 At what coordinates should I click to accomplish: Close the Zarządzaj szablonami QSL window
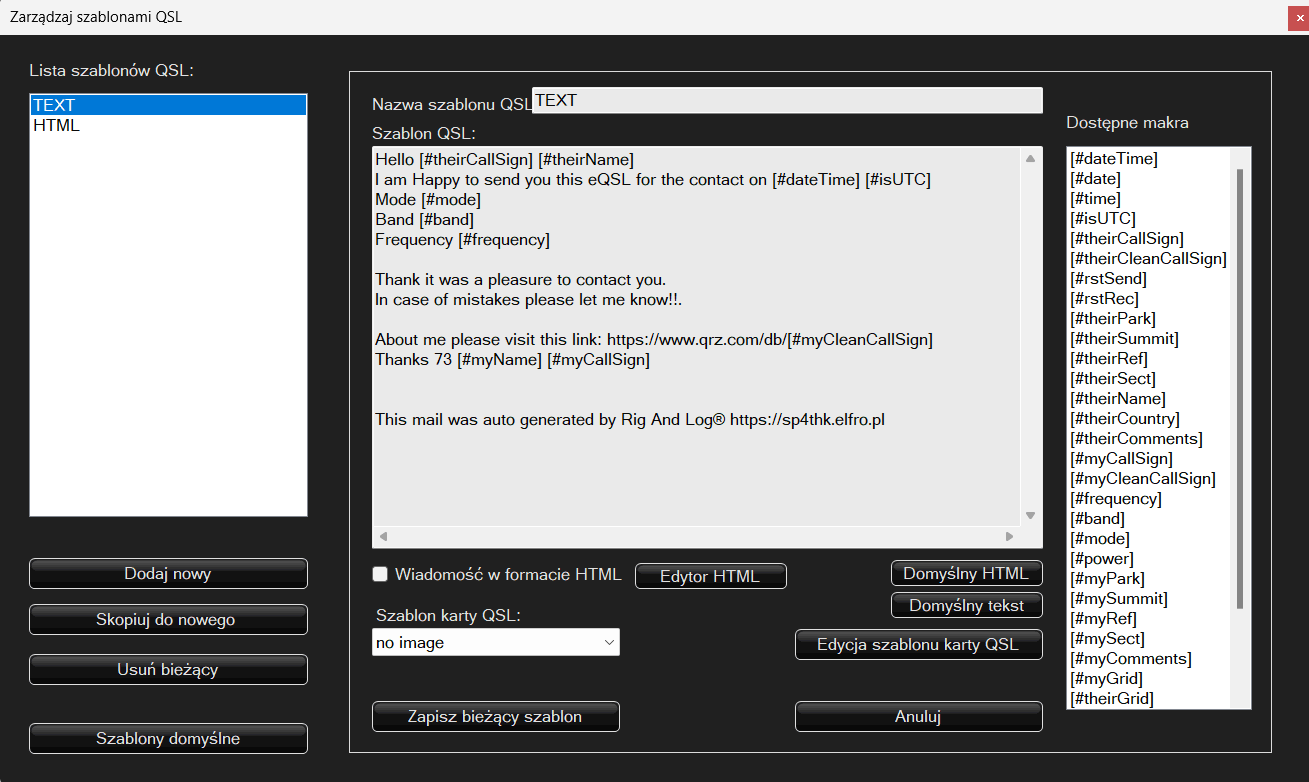(x=1297, y=17)
